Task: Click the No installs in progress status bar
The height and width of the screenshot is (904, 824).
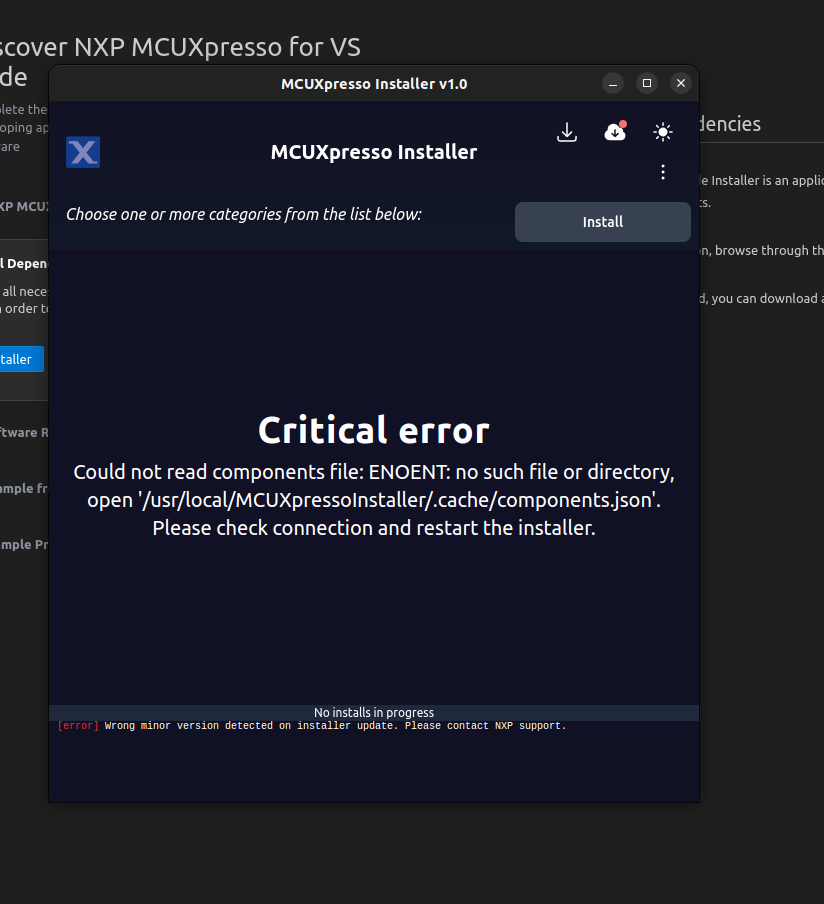Action: tap(373, 712)
